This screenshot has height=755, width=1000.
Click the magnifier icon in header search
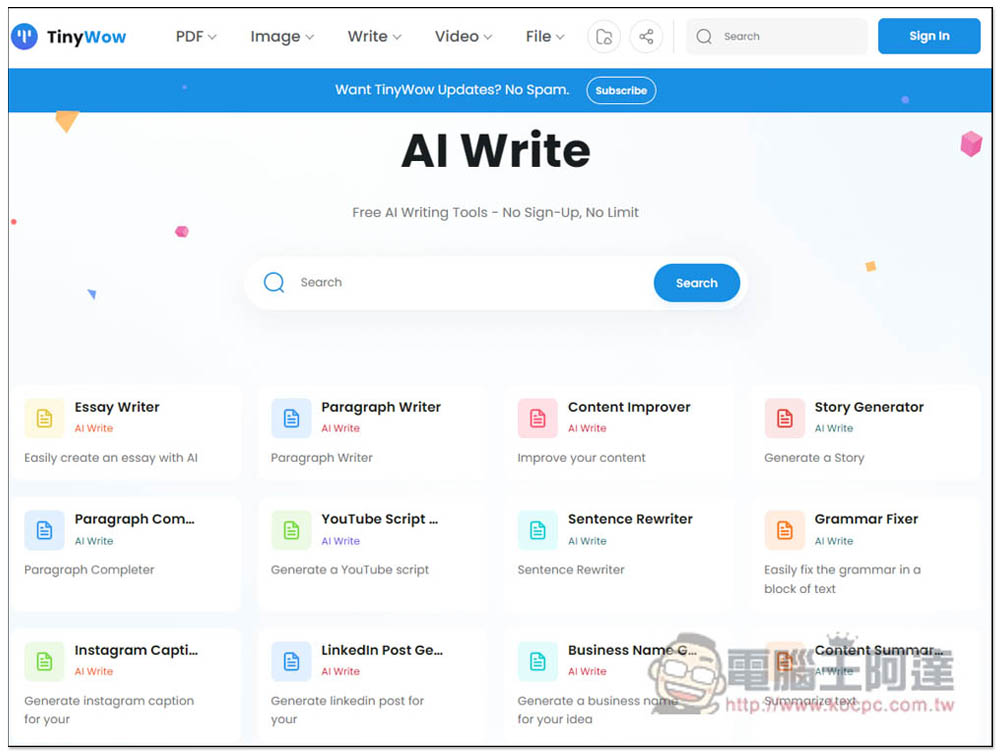pos(704,36)
